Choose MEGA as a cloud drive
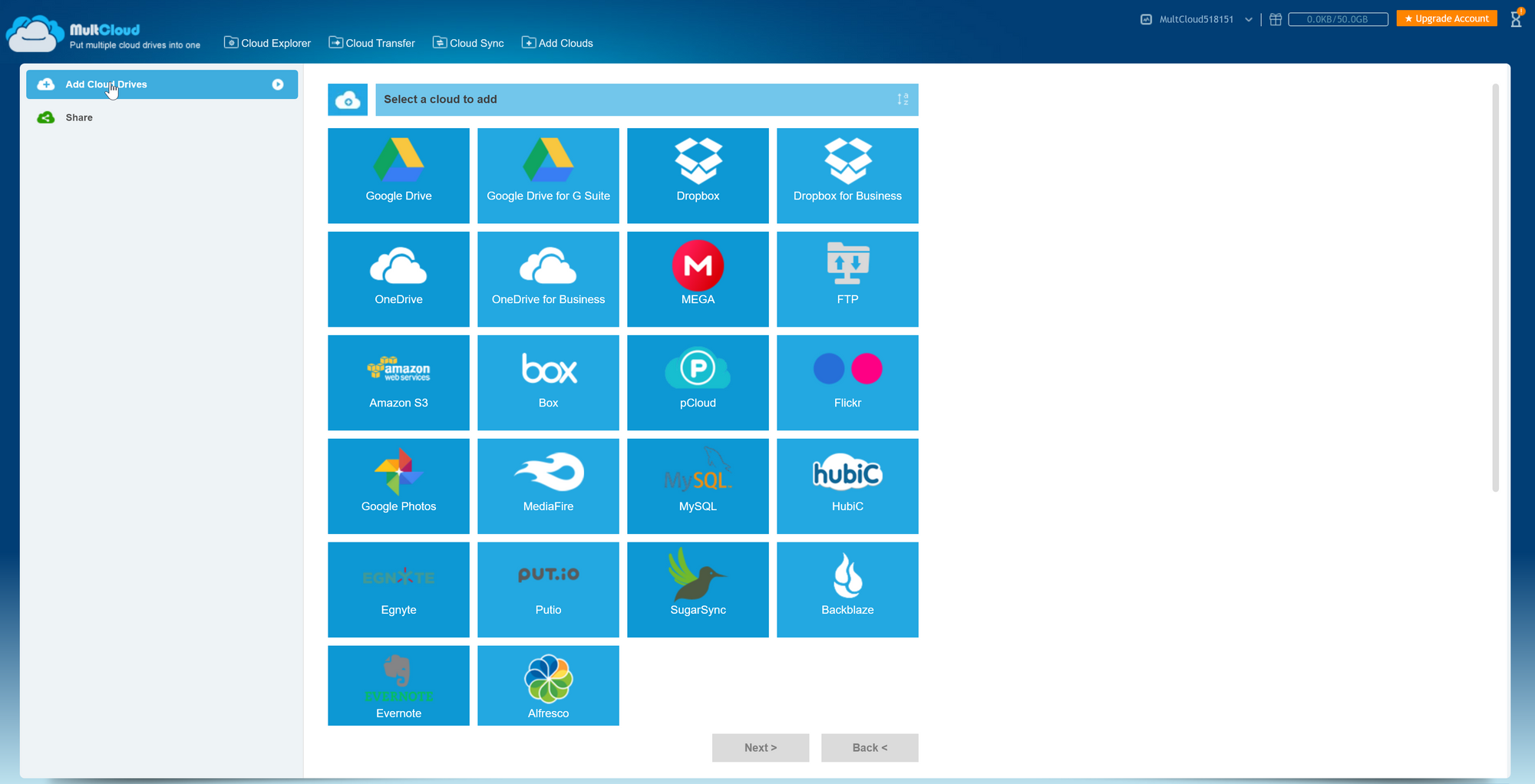This screenshot has width=1535, height=784. pos(697,279)
